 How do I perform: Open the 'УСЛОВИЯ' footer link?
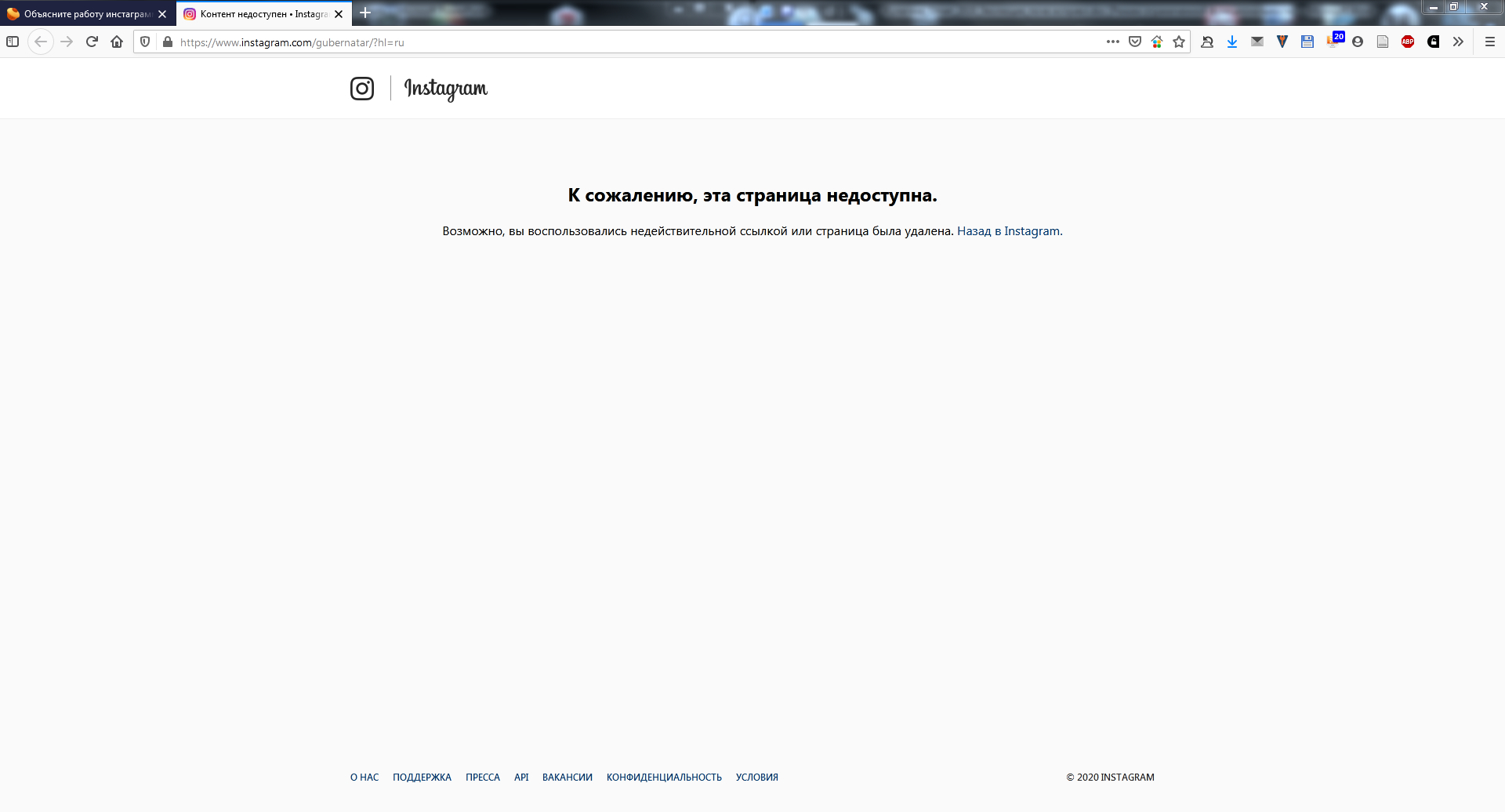pyautogui.click(x=757, y=778)
